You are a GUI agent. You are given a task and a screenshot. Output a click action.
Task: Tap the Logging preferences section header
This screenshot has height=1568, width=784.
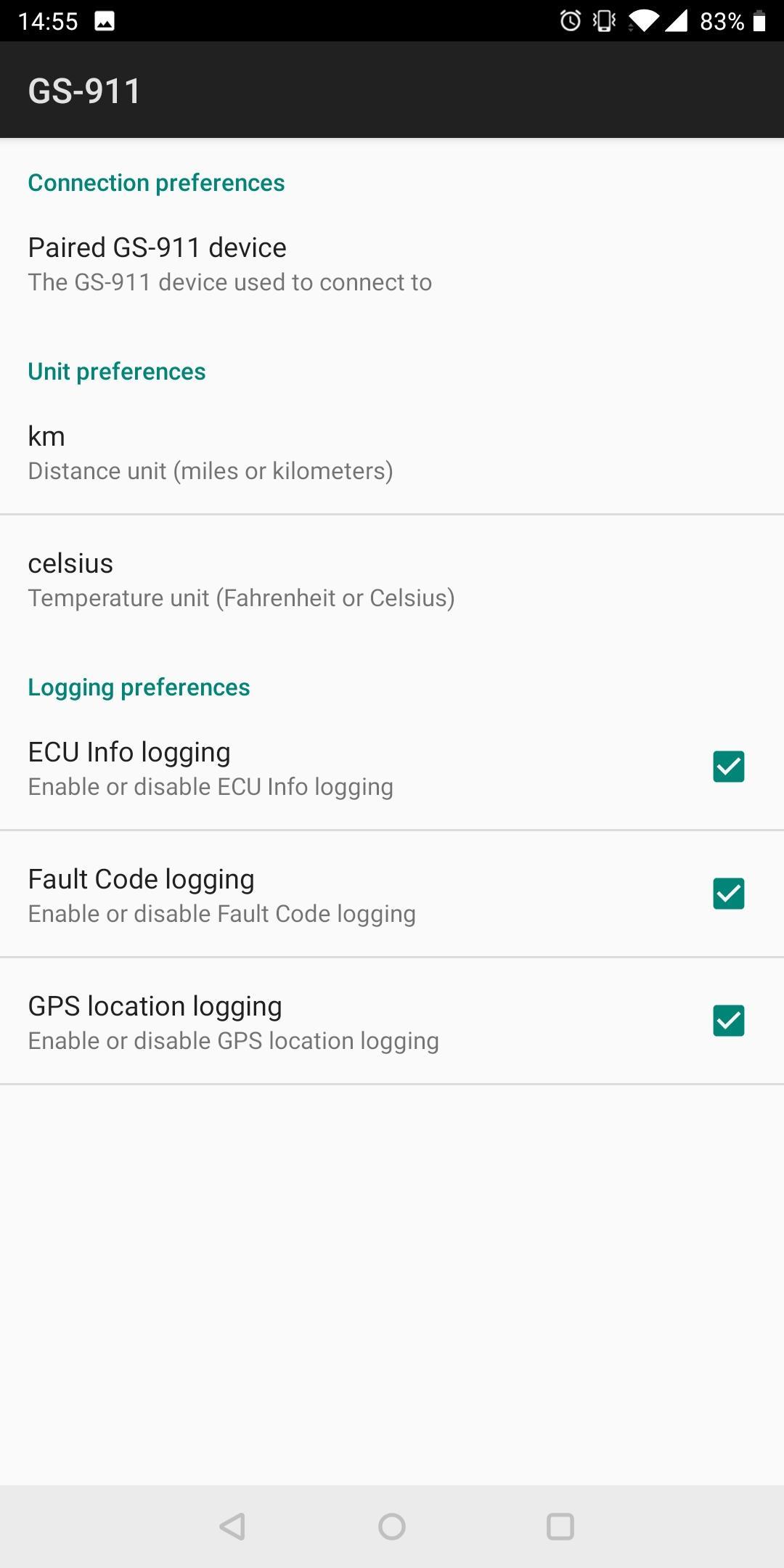point(139,687)
